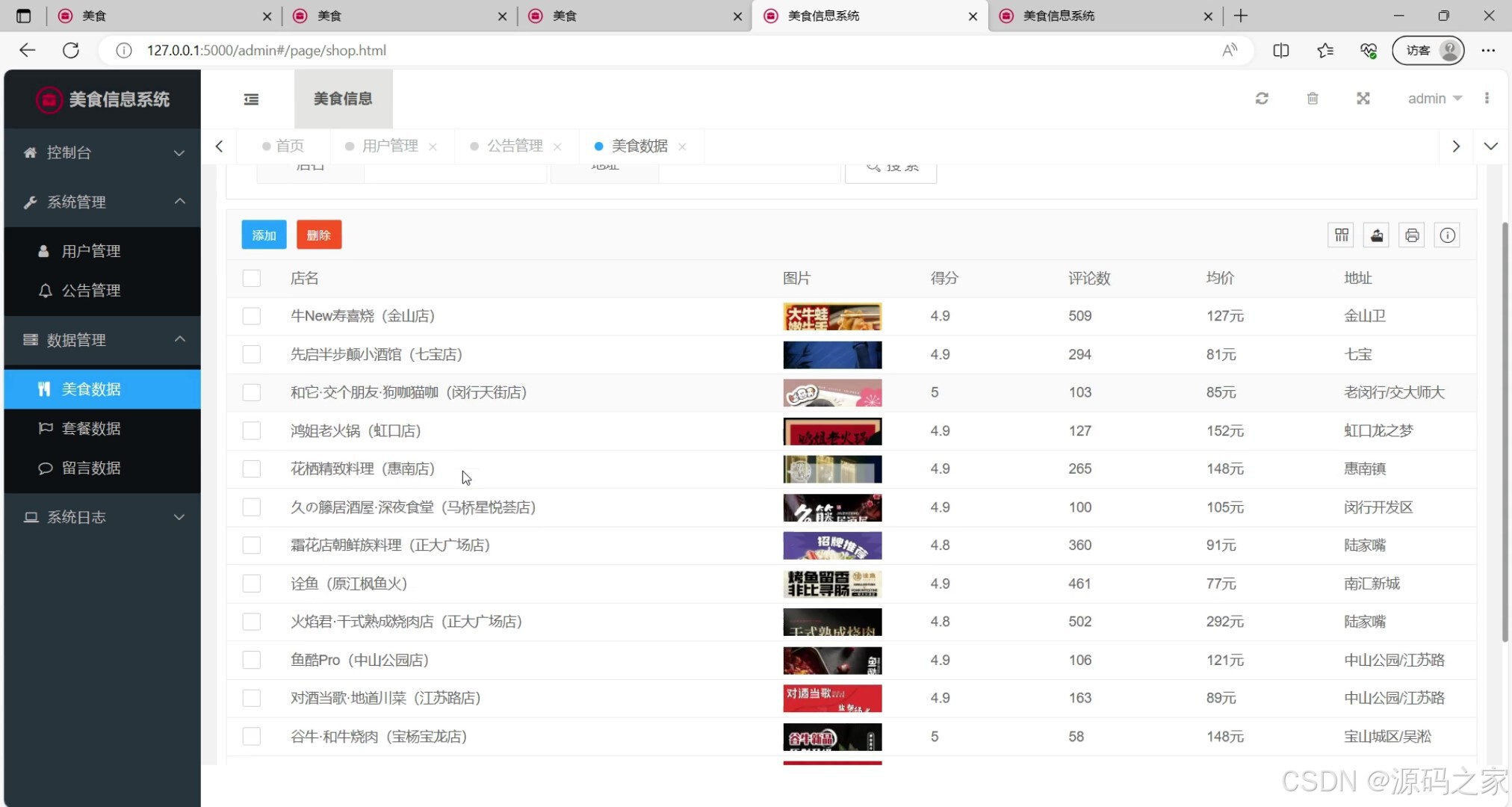Viewport: 1512px width, 807px height.
Task: Click the vertical page scrollbar
Action: (1505, 433)
